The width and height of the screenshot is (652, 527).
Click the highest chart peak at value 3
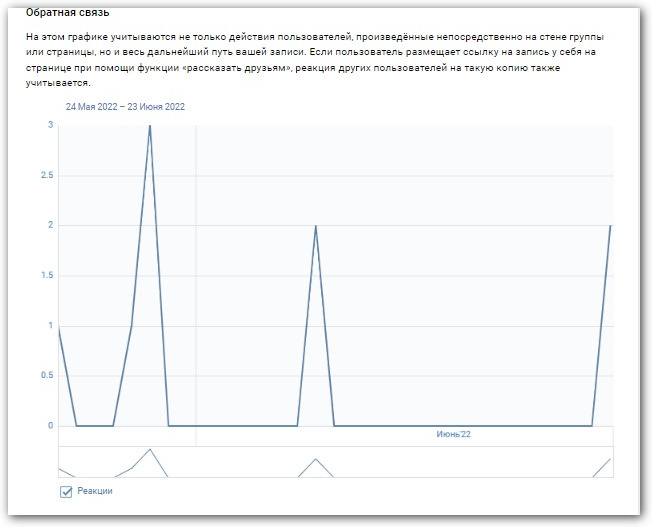[150, 126]
